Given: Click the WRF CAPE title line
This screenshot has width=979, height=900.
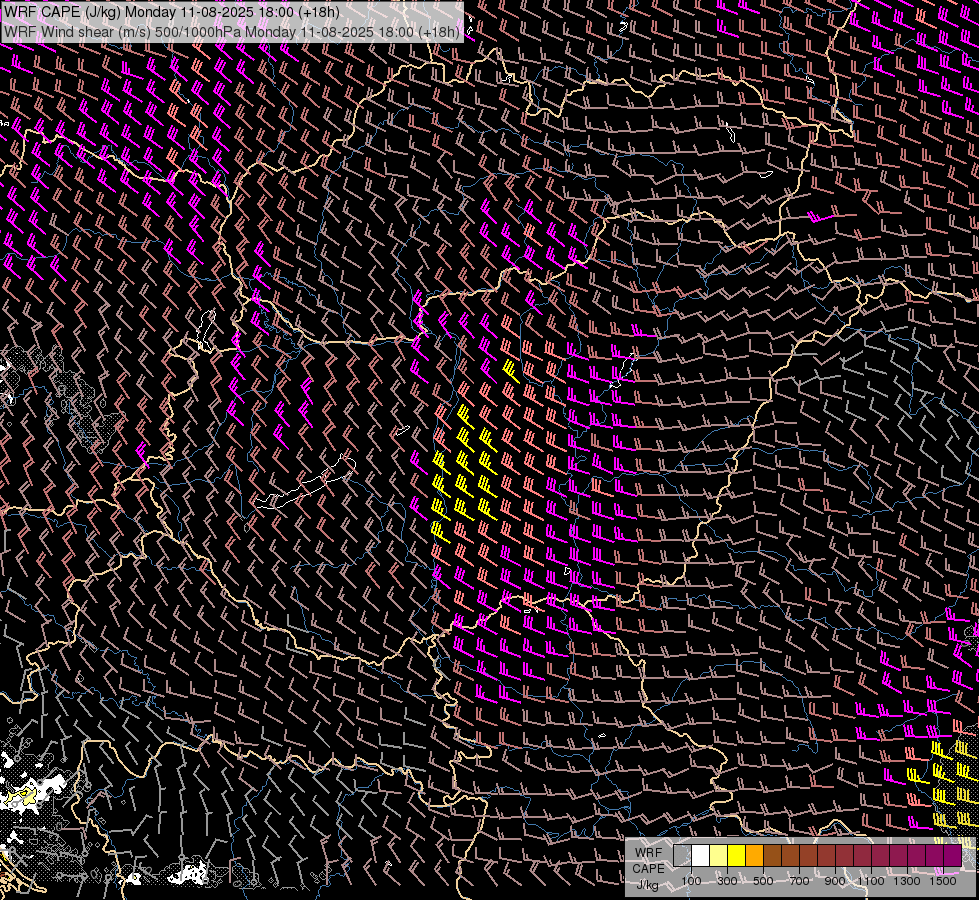Looking at the screenshot, I should 172,12.
